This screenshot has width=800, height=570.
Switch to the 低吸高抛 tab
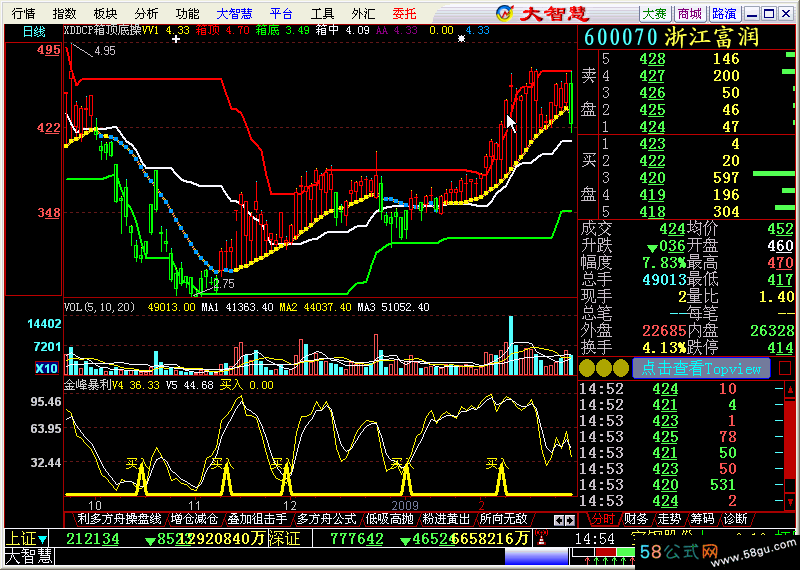[389, 519]
